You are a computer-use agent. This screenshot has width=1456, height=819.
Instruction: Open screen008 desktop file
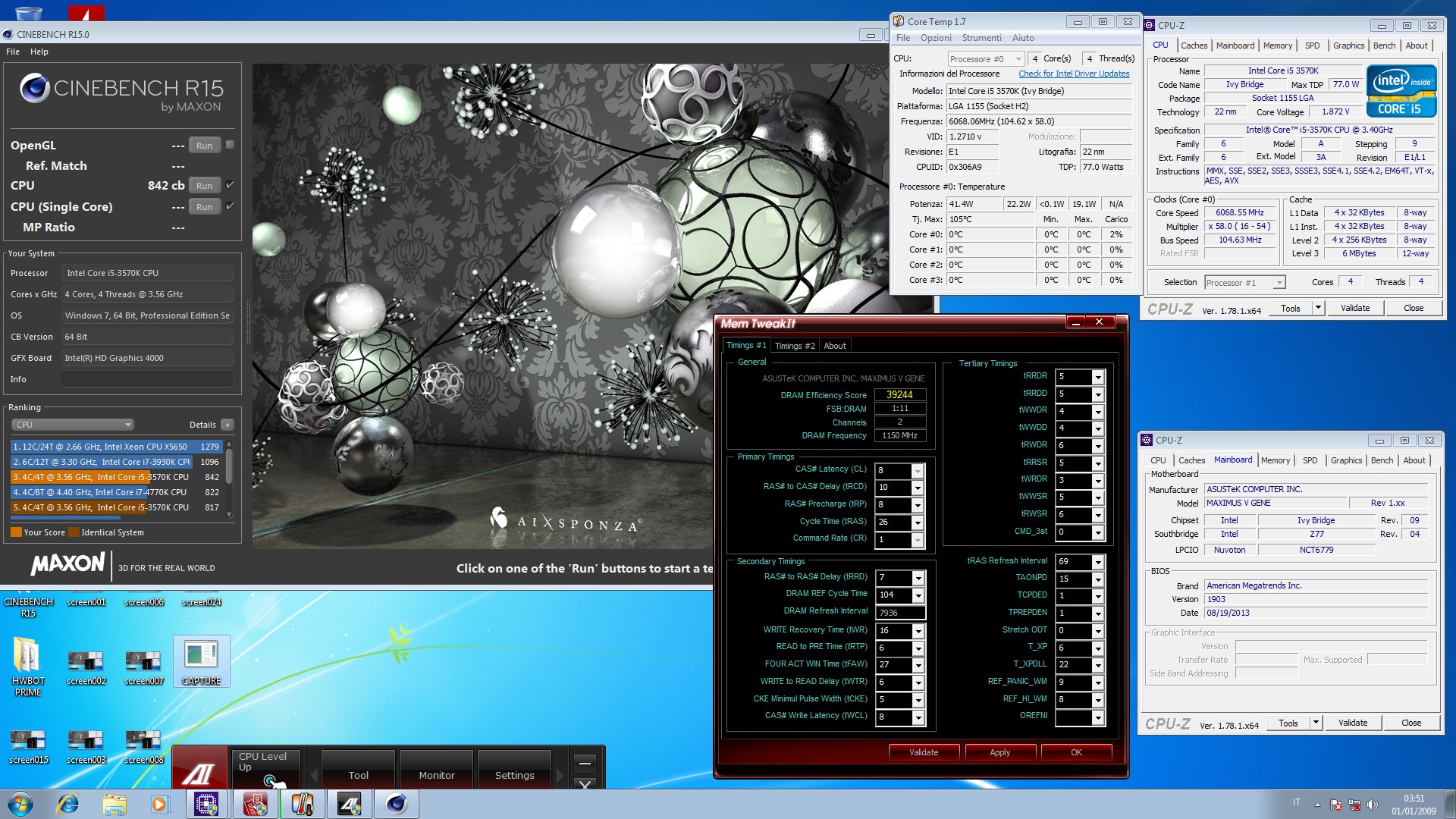143,746
